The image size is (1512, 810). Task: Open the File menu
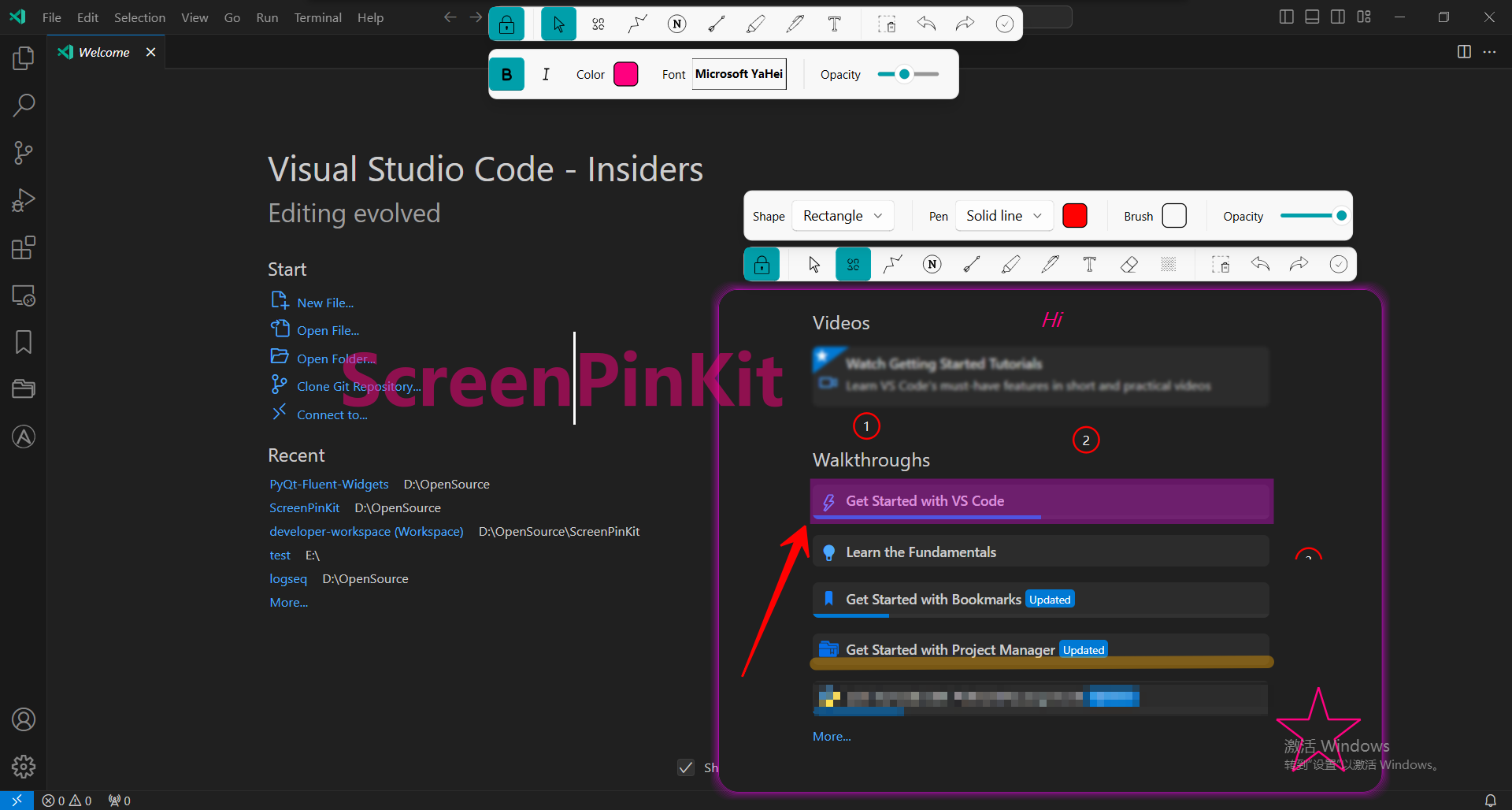[52, 17]
